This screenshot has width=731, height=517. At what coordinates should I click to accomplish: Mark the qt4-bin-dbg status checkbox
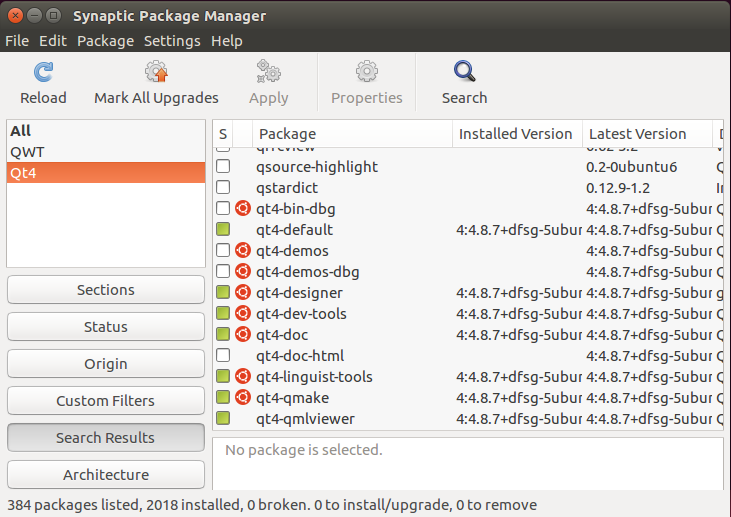223,208
